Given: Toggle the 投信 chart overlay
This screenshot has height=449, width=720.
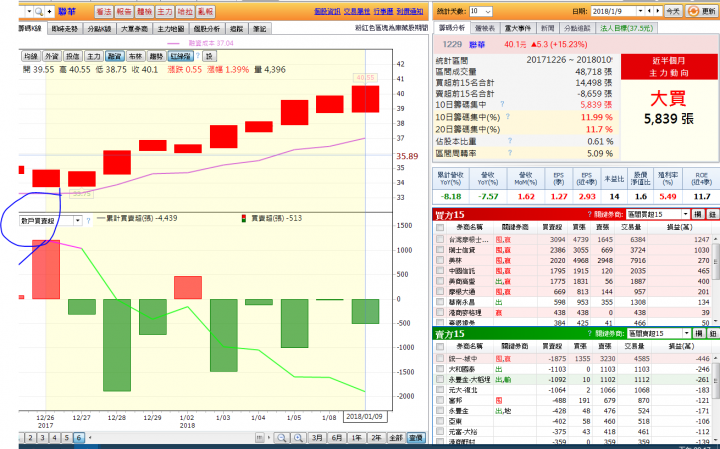Looking at the screenshot, I should click(73, 56).
